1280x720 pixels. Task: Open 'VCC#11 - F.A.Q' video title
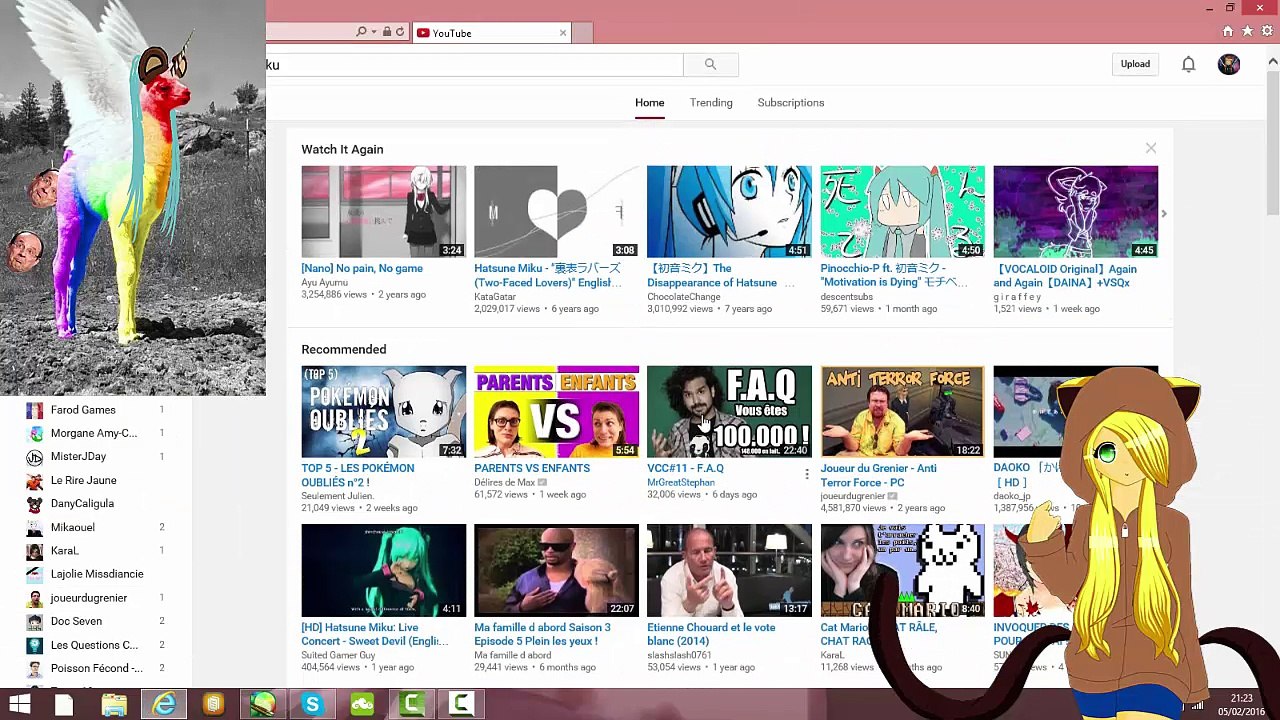click(x=685, y=468)
